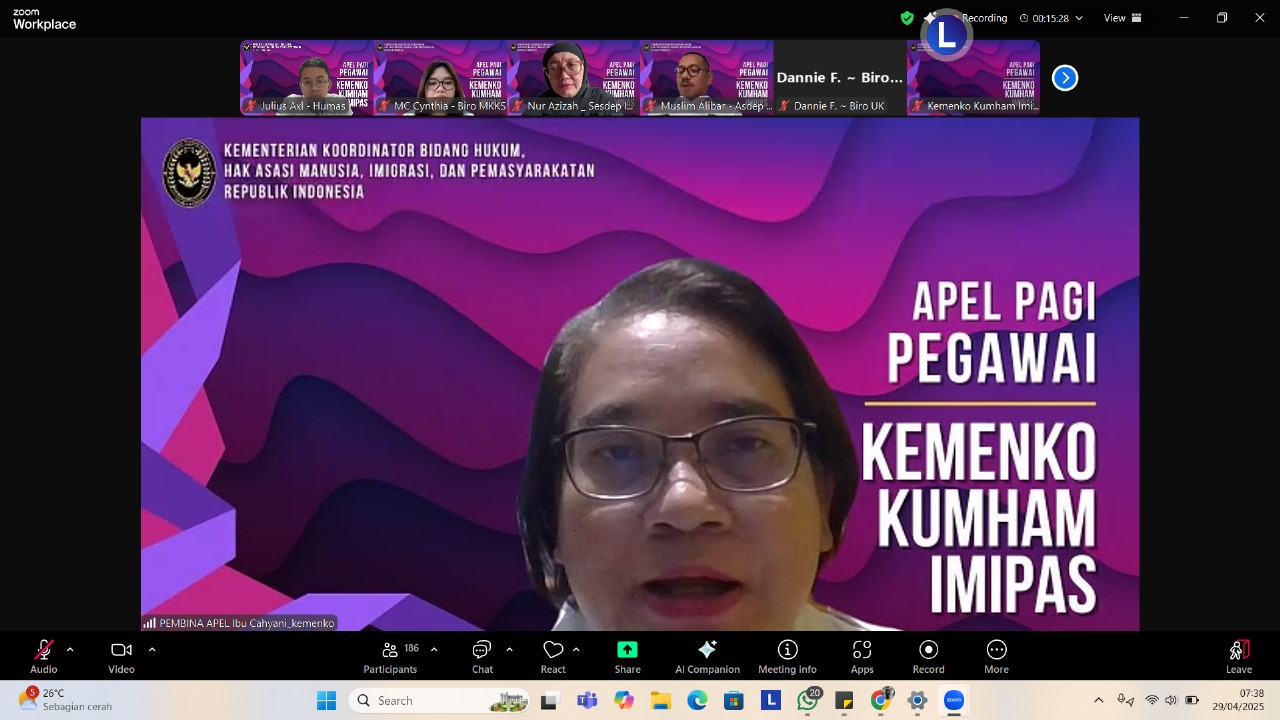
Task: Start recording with the Record button
Action: click(928, 655)
